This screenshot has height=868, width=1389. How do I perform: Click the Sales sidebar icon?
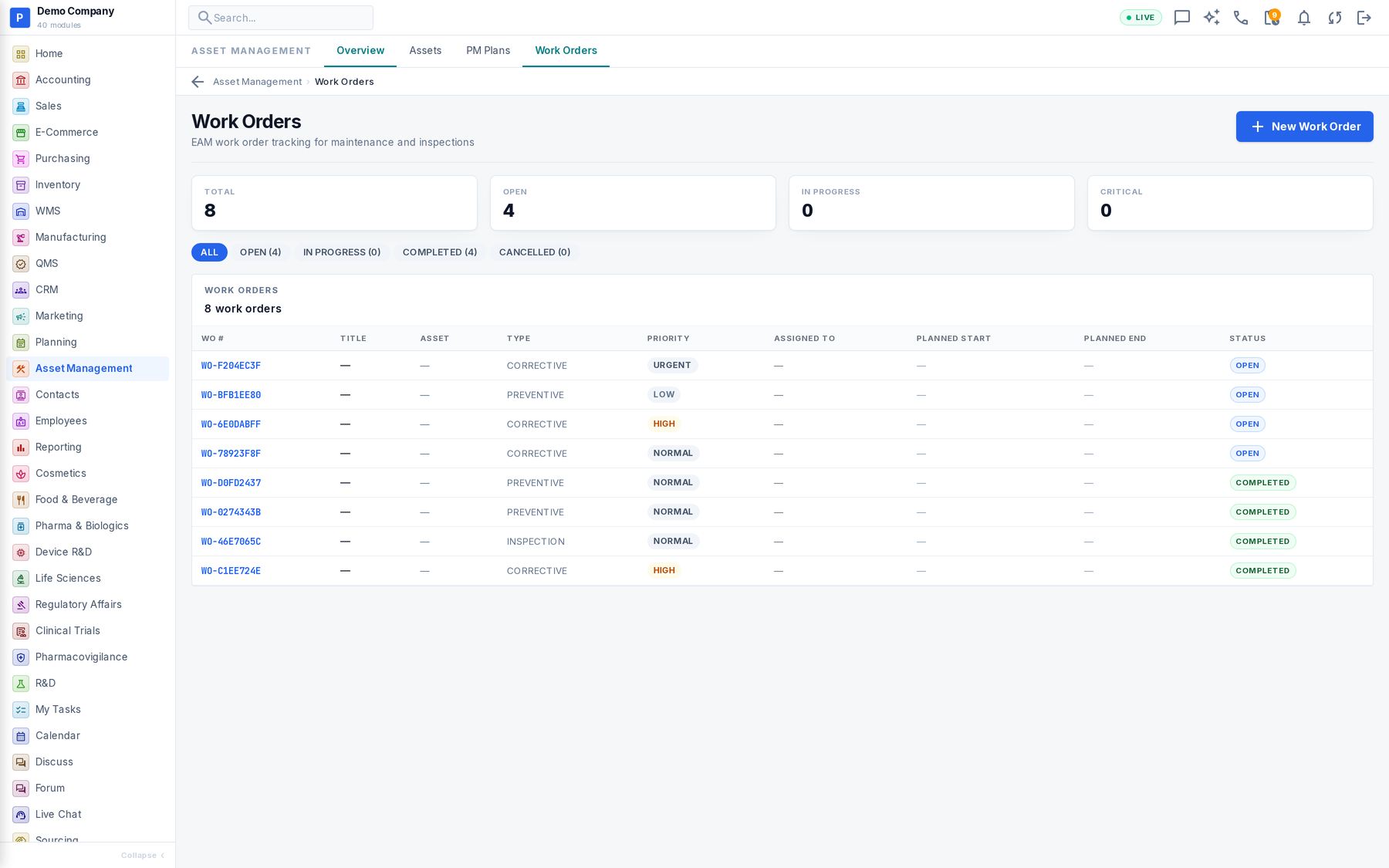pyautogui.click(x=21, y=106)
